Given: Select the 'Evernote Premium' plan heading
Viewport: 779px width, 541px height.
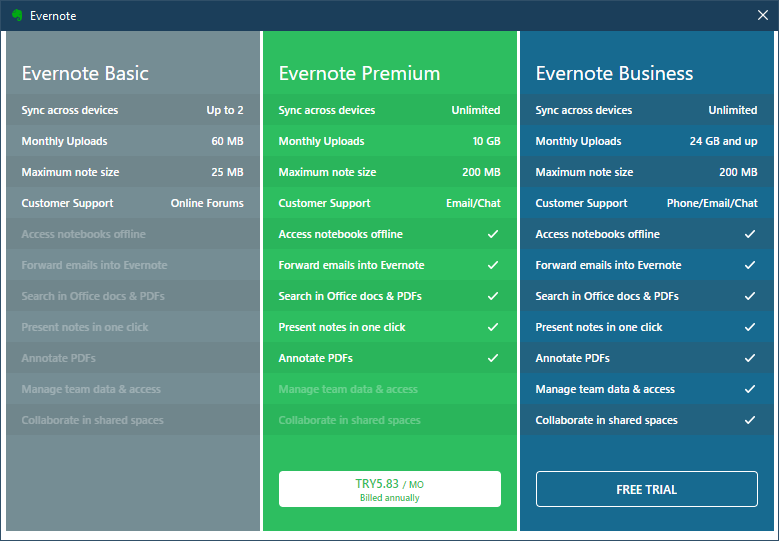Looking at the screenshot, I should pos(359,73).
